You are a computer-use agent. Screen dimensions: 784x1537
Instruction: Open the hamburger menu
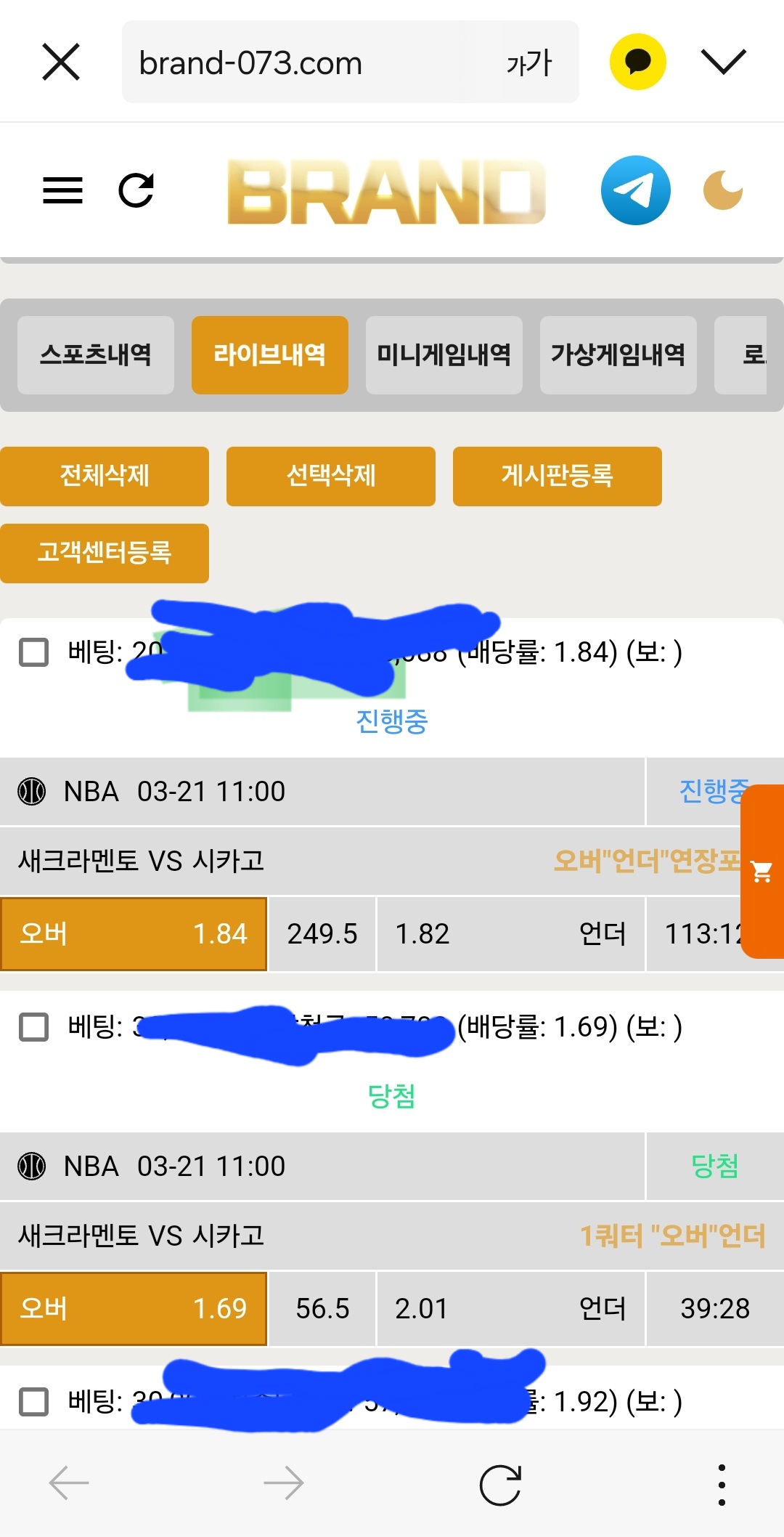(62, 191)
